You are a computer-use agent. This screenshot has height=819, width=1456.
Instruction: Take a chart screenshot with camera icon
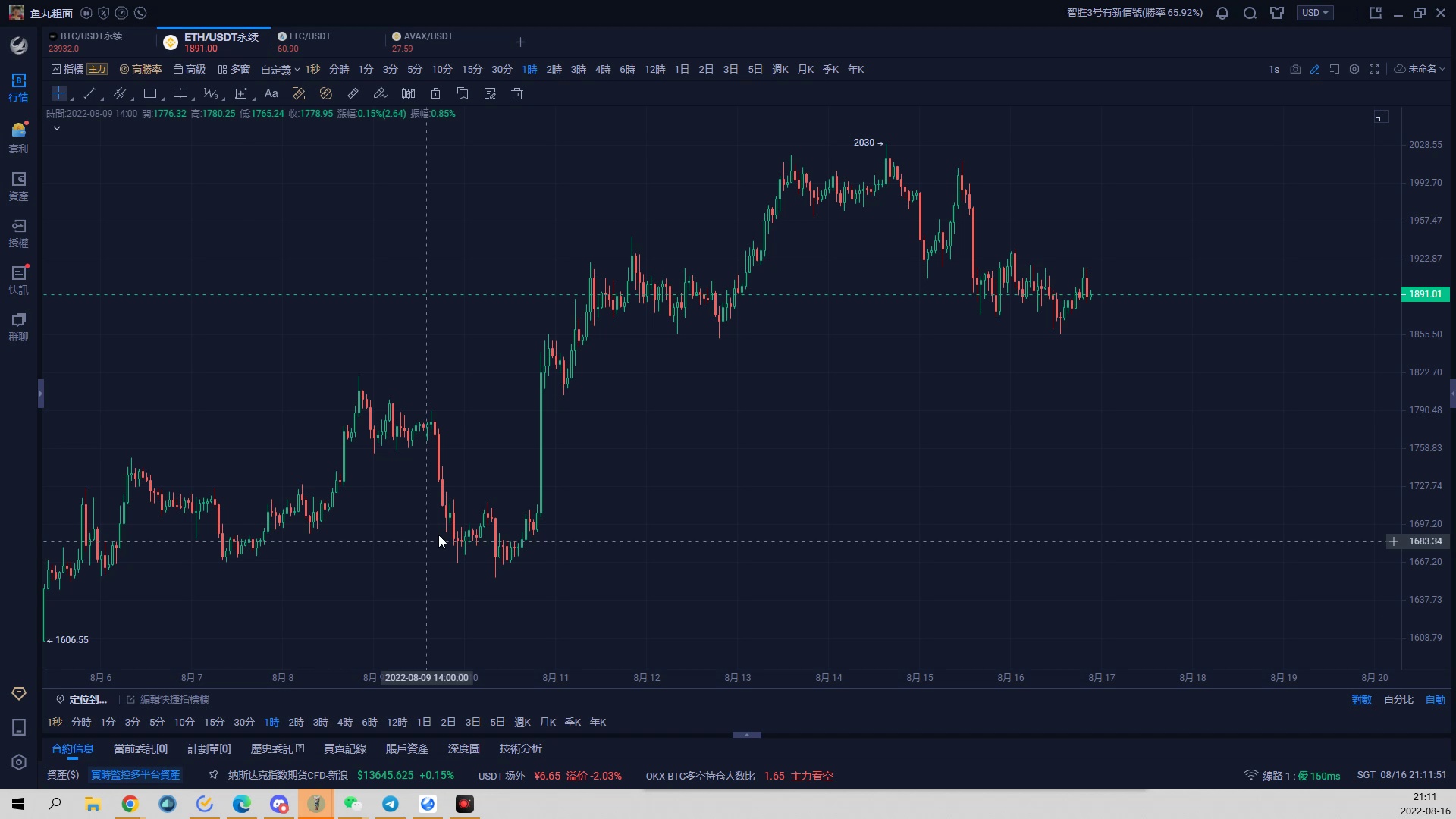coord(1295,69)
